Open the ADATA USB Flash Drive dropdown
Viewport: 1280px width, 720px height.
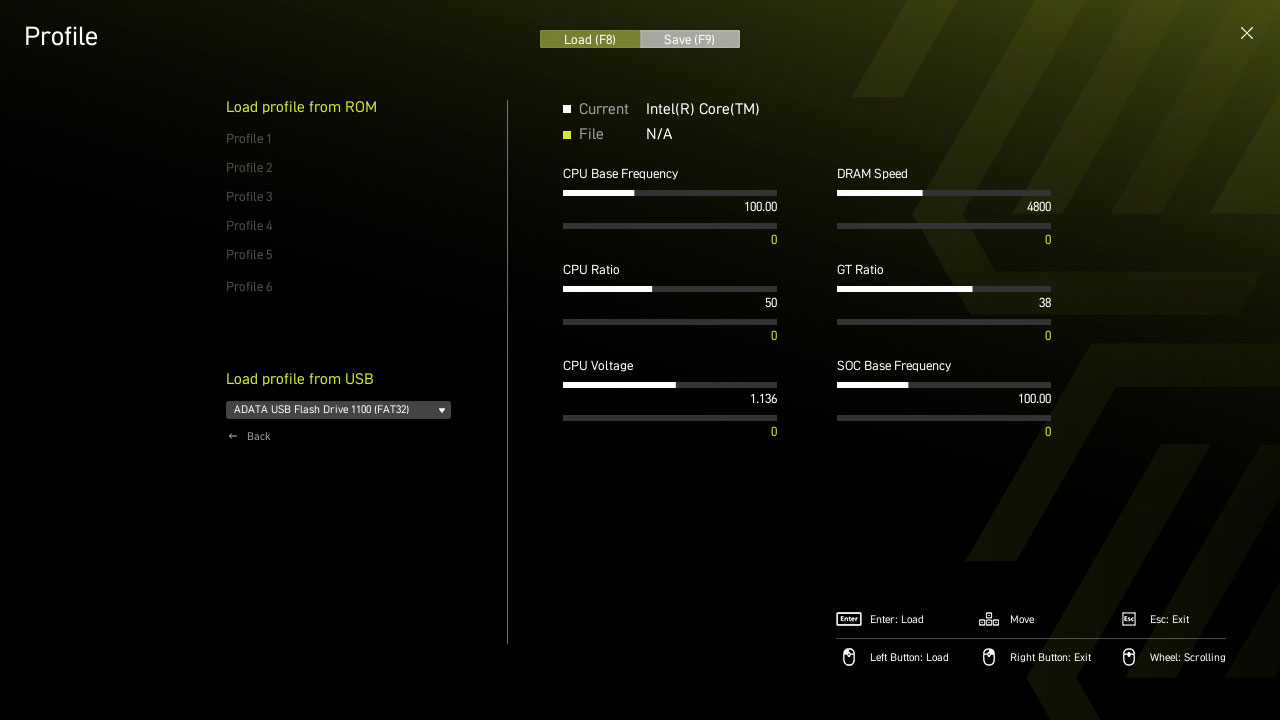[x=338, y=410]
